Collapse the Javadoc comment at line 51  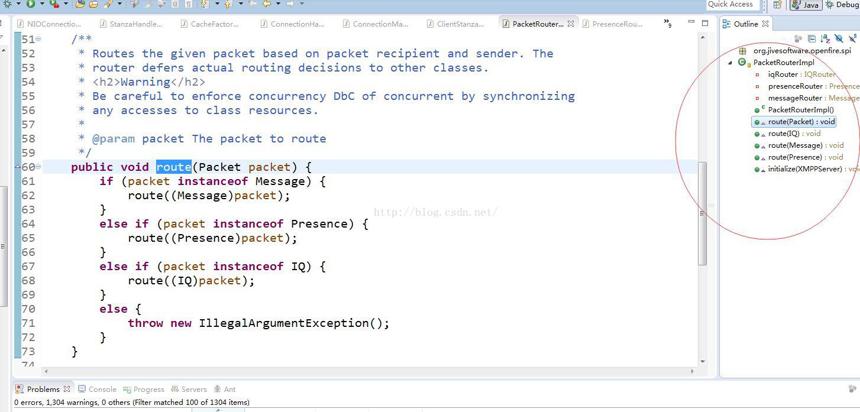(38, 39)
